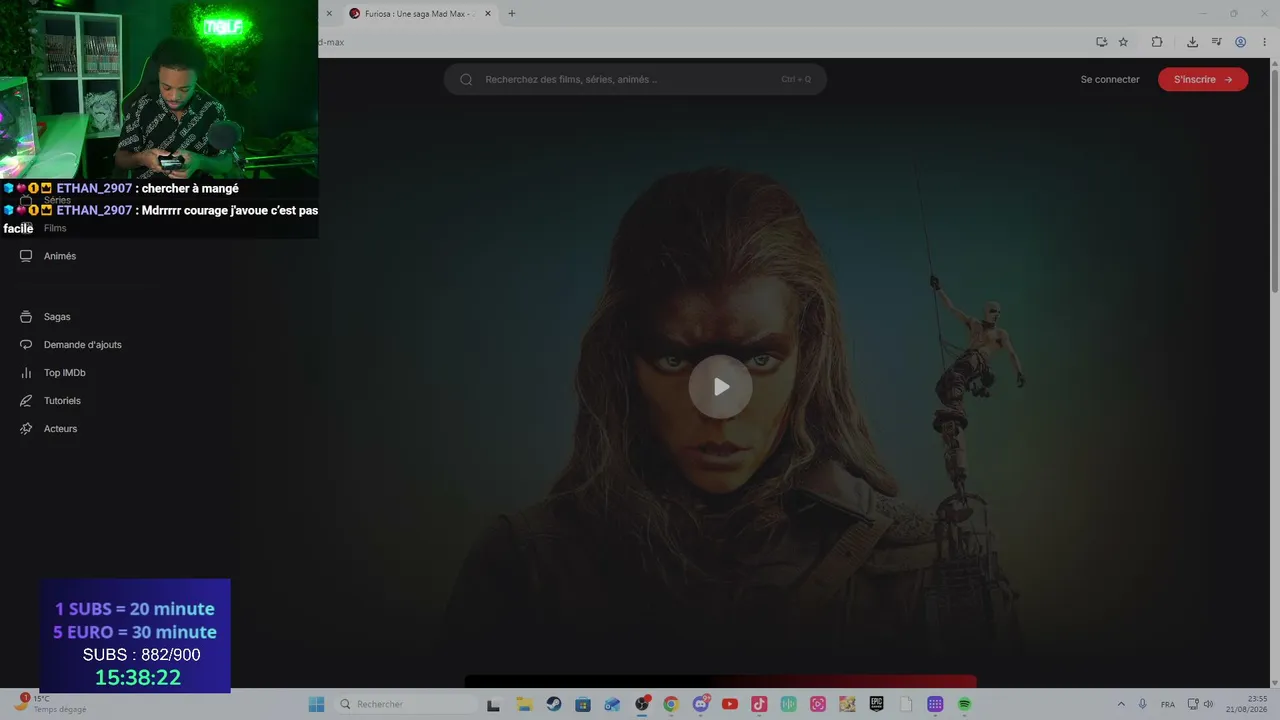Click the search field for films and series
Viewport: 1280px width, 720px height.
tap(635, 79)
